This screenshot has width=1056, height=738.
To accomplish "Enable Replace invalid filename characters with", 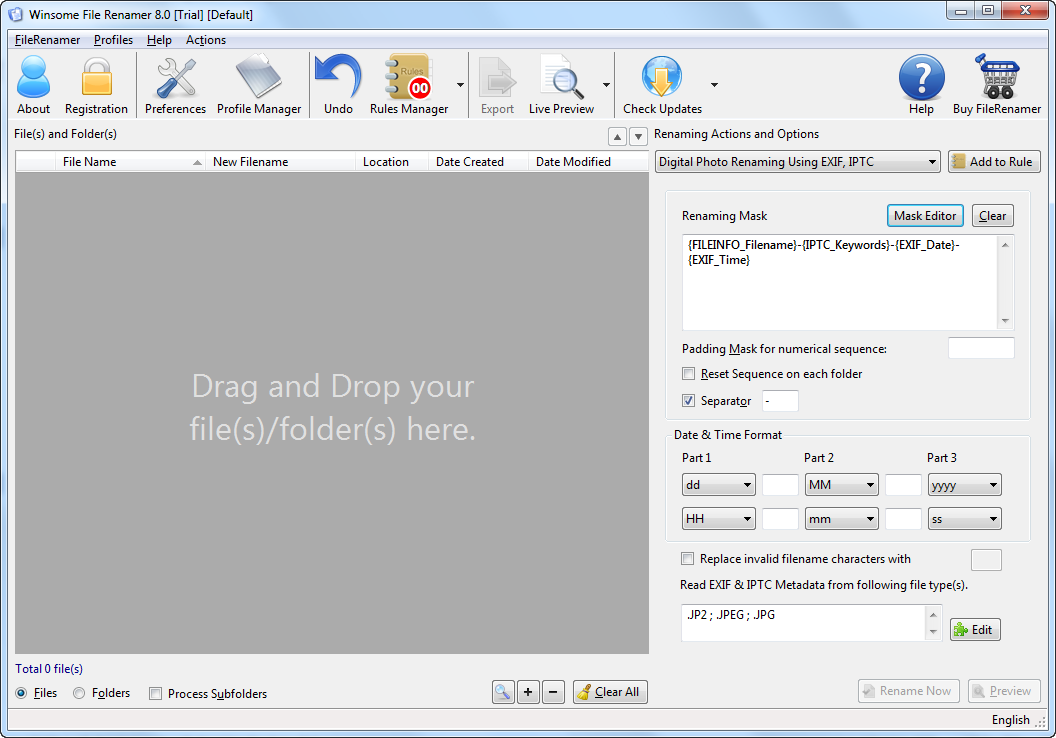I will [x=688, y=559].
